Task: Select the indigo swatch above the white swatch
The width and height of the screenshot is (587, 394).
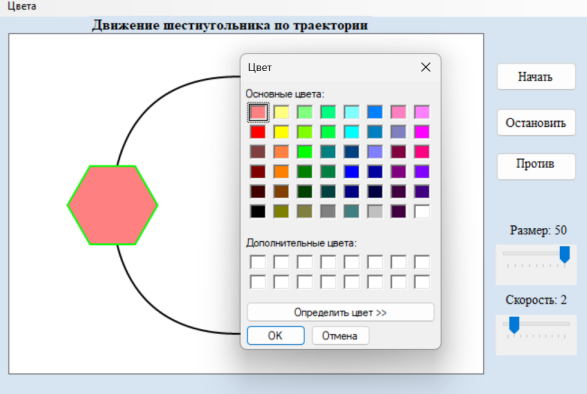Action: coord(422,191)
